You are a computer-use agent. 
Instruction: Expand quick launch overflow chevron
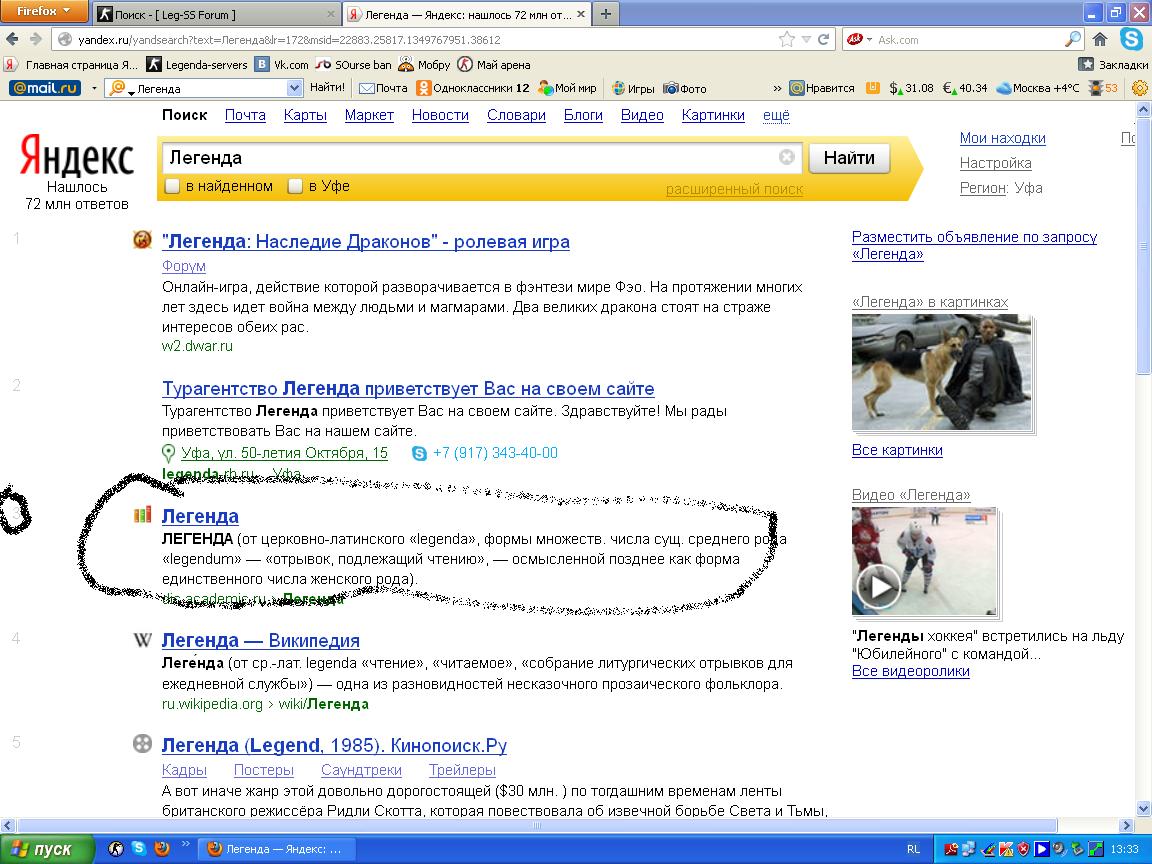coord(186,843)
